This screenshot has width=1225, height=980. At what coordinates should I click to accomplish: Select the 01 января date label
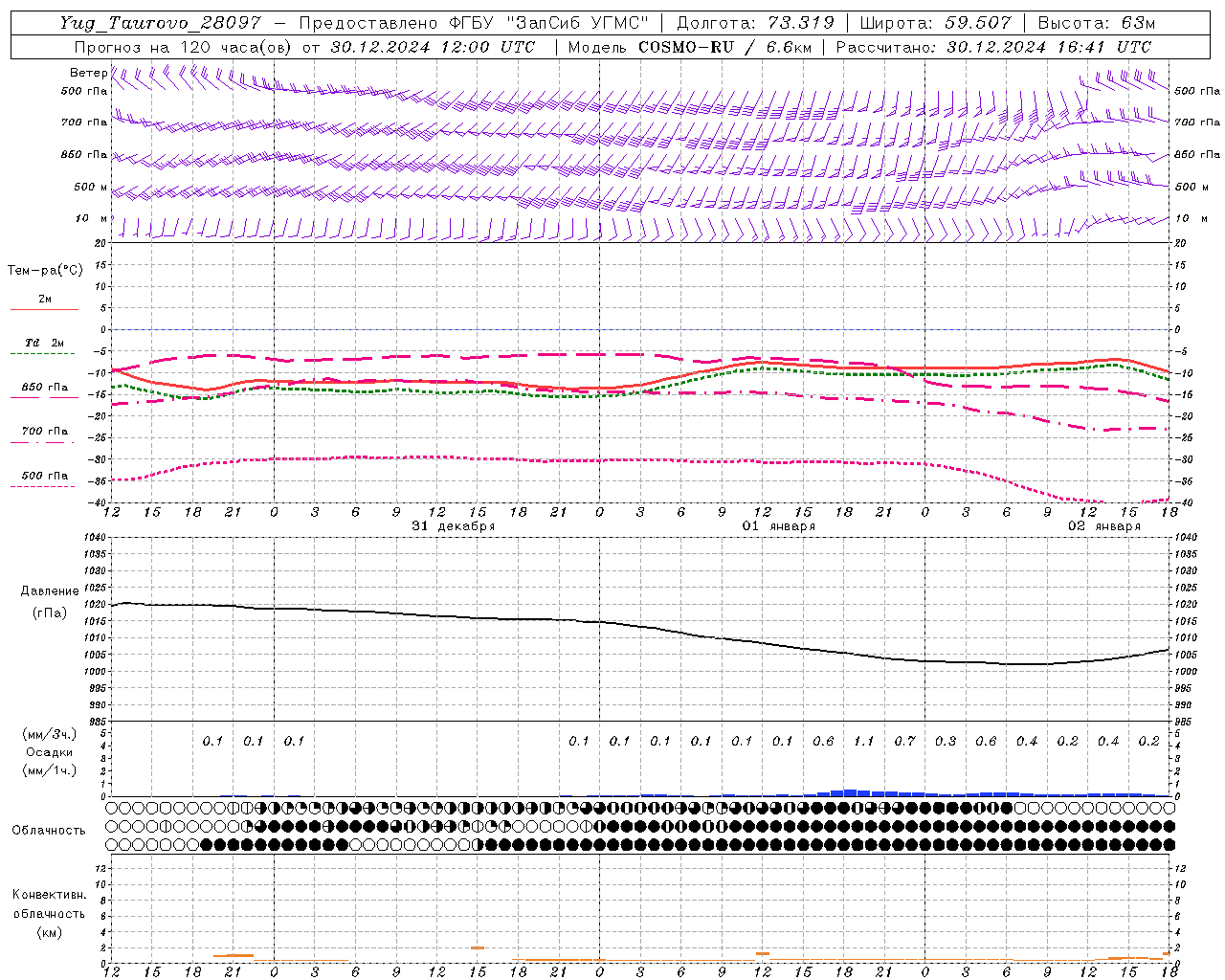[x=779, y=526]
